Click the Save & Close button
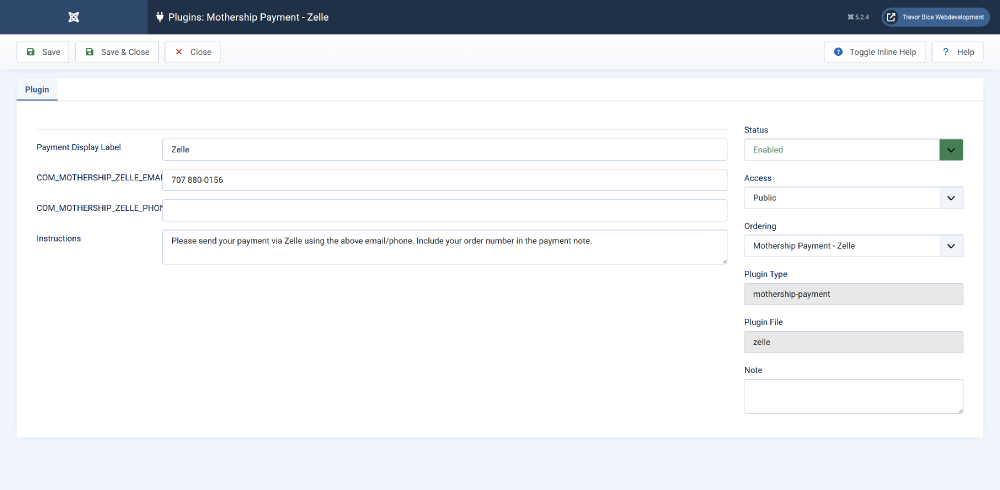This screenshot has height=490, width=1000. [117, 52]
